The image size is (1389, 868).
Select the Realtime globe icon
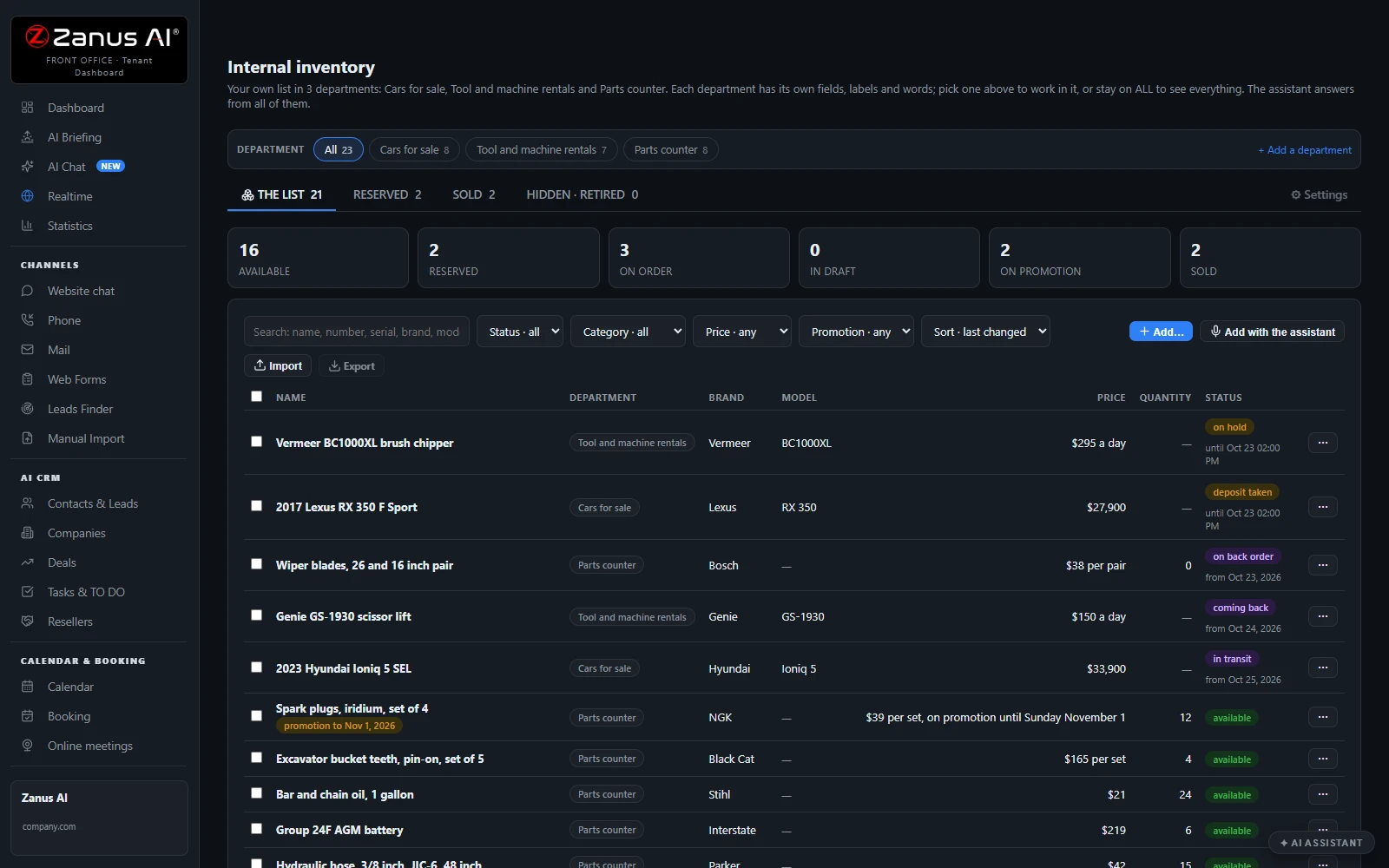pyautogui.click(x=28, y=196)
